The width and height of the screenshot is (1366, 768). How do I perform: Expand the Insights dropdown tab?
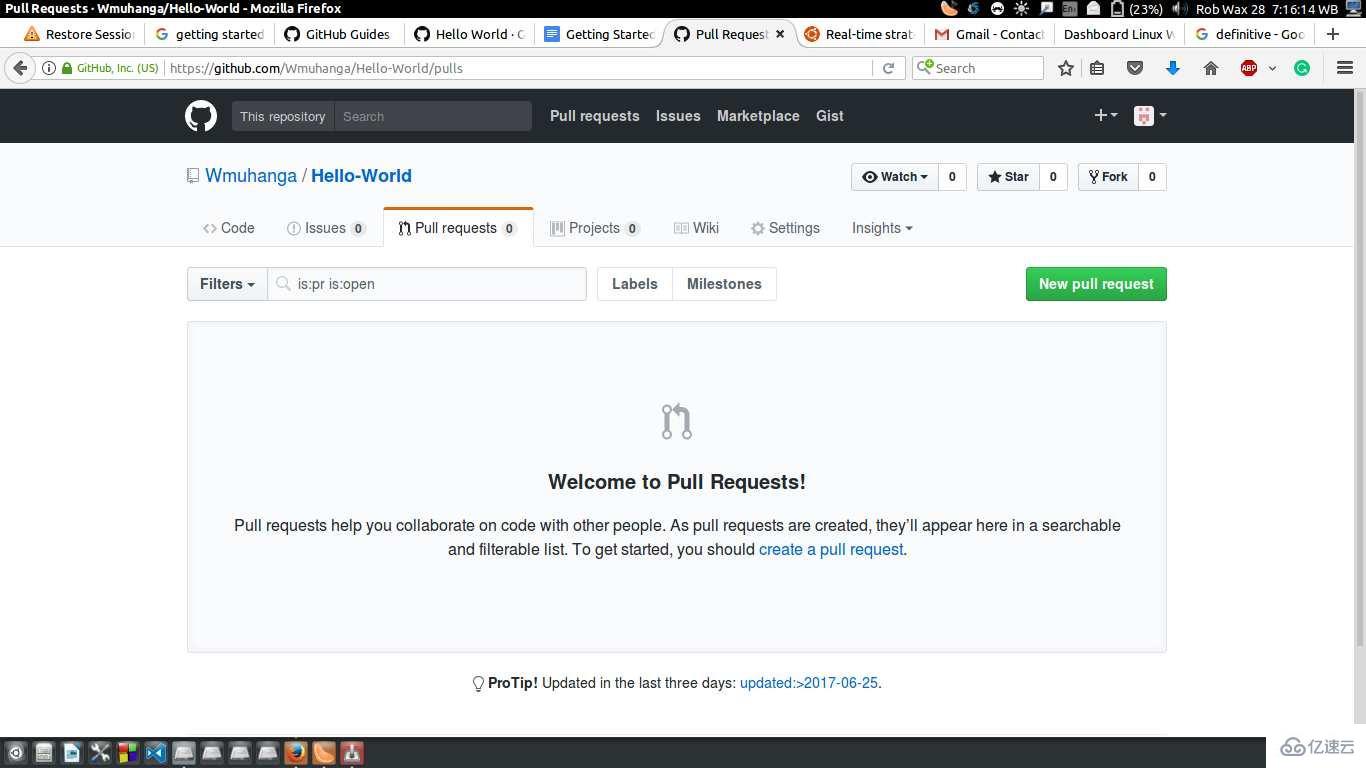882,228
